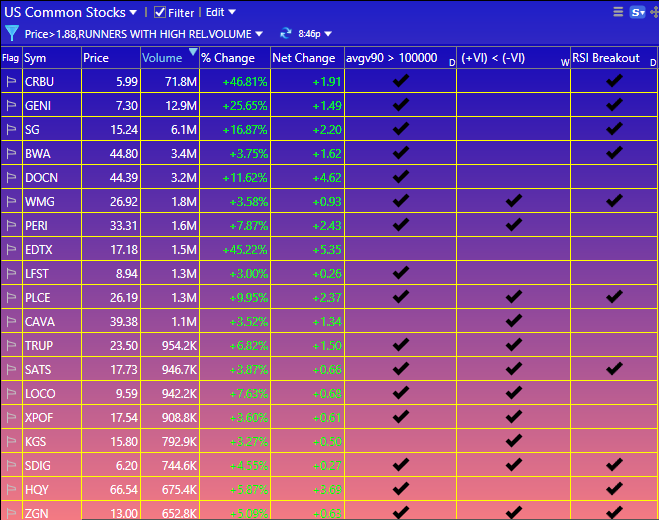Viewport: 659px width, 520px height.
Task: Select the EDTX symbol
Action: (x=39, y=249)
